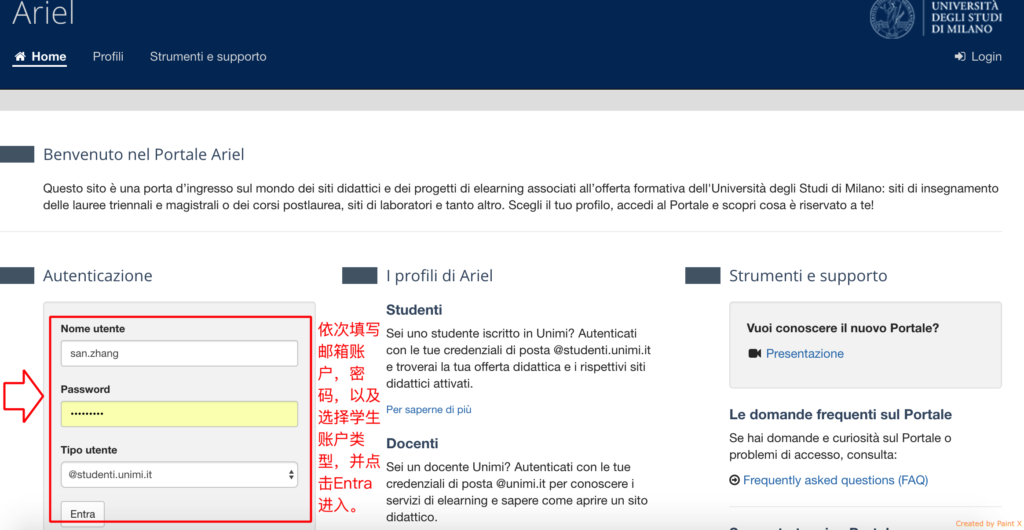Click the Login link in header

(978, 57)
